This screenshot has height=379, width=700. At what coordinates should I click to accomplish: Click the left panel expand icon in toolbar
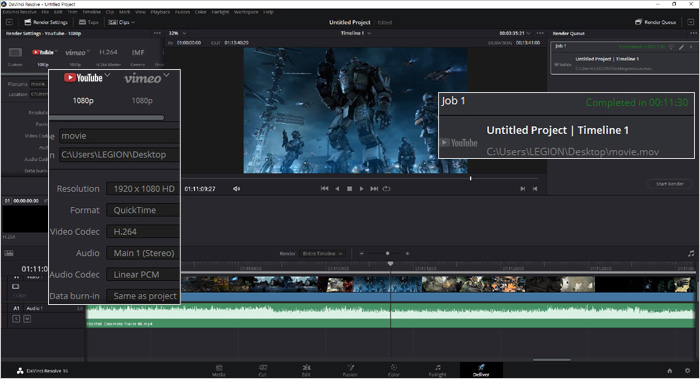pyautogui.click(x=9, y=22)
